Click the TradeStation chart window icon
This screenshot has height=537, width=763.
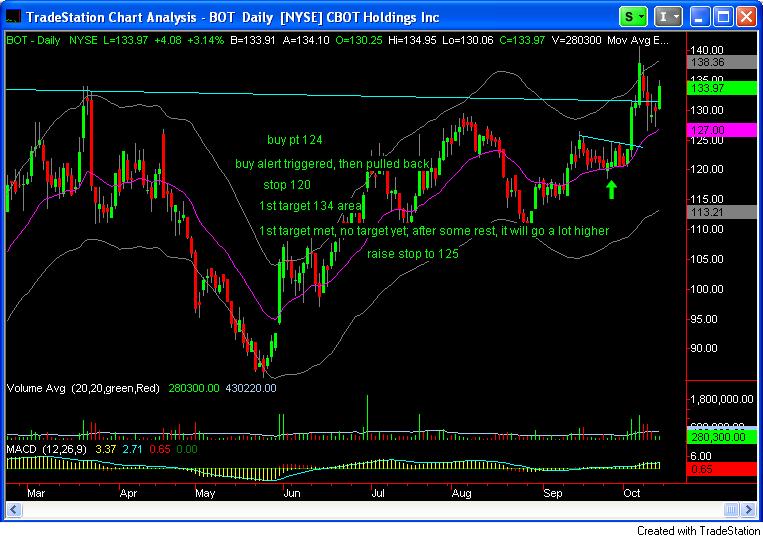tap(13, 17)
